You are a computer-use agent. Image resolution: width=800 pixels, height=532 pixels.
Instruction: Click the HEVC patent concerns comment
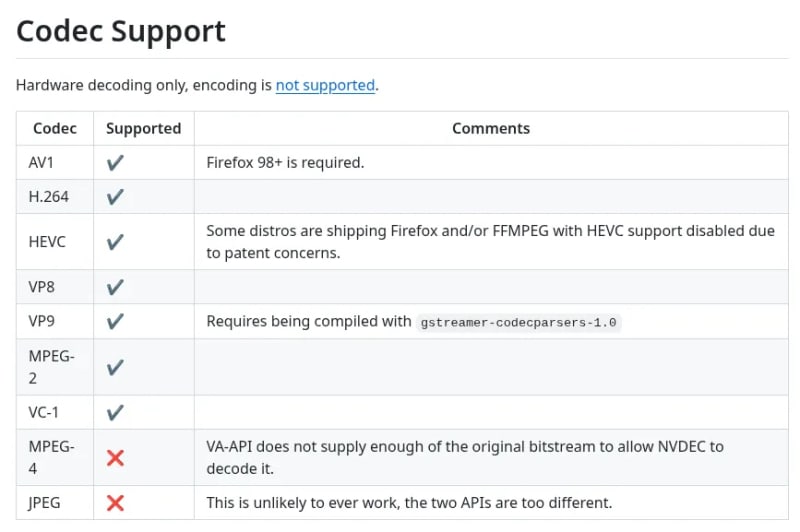(x=490, y=242)
